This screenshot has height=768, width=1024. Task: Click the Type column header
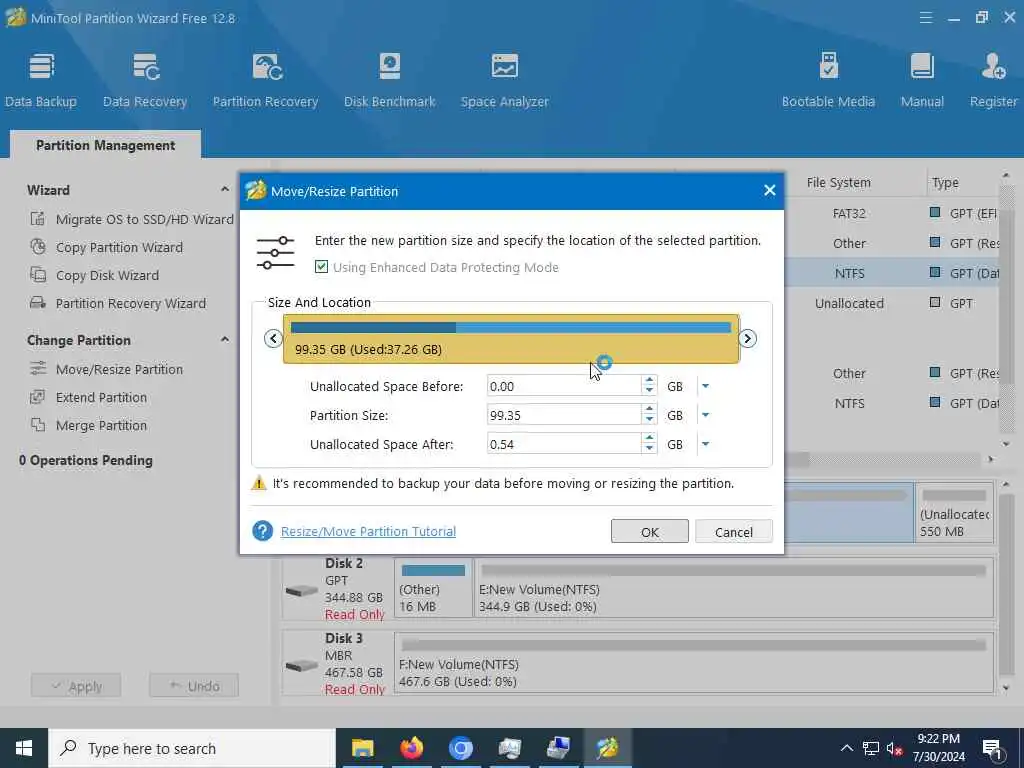pyautogui.click(x=945, y=183)
